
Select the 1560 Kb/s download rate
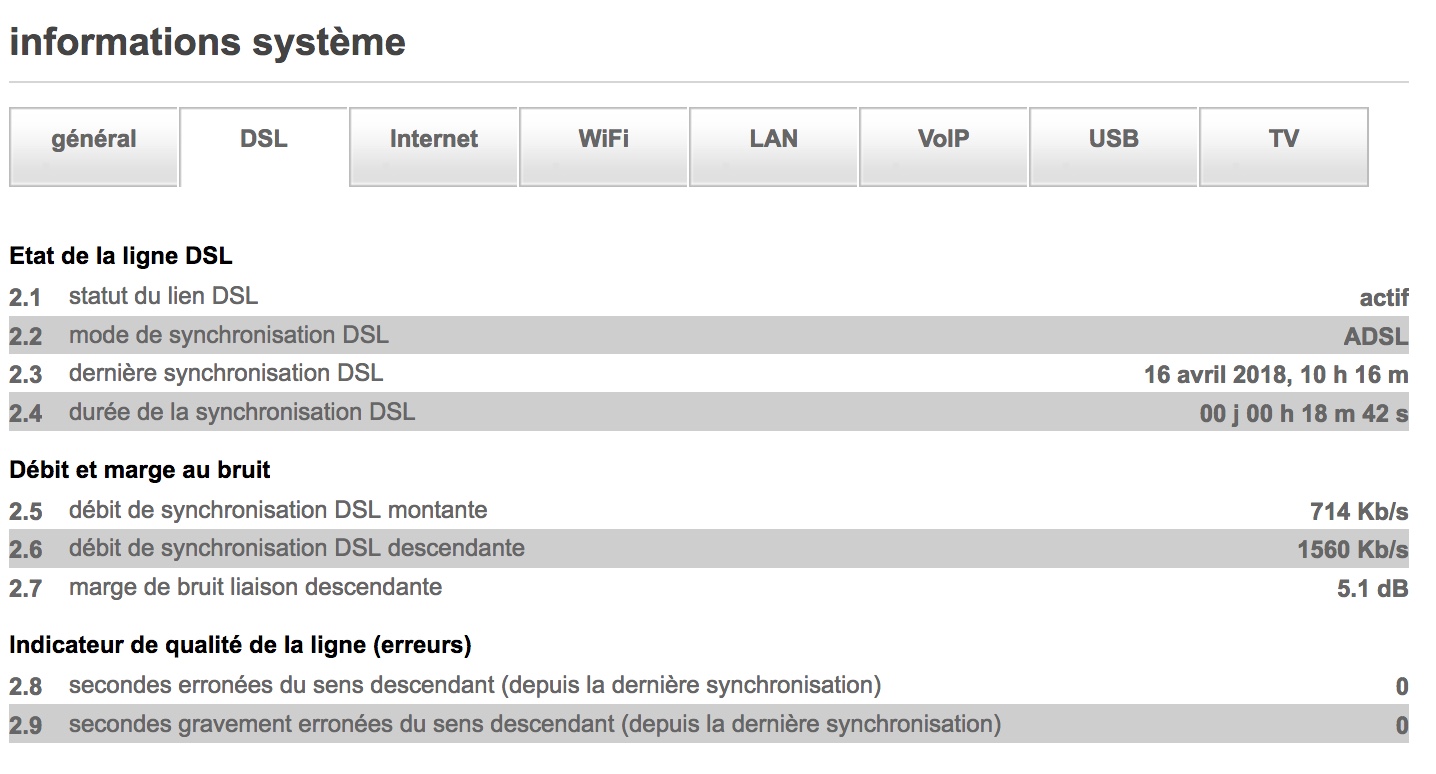[1353, 550]
